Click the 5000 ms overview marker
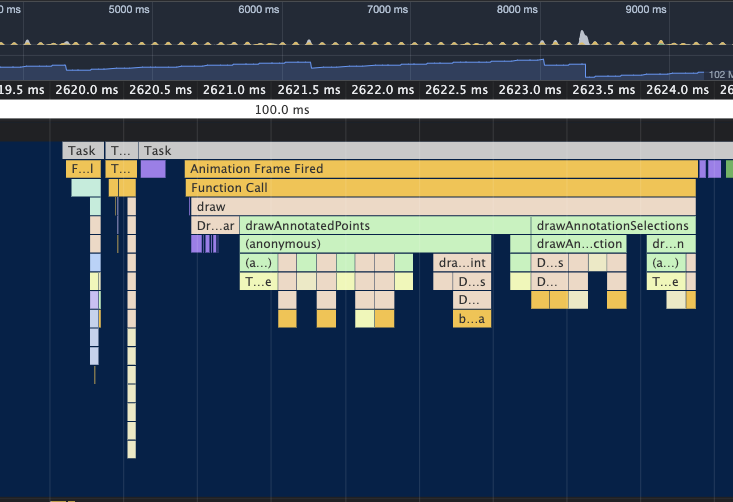Screen dimensions: 733x502 (x=129, y=9)
